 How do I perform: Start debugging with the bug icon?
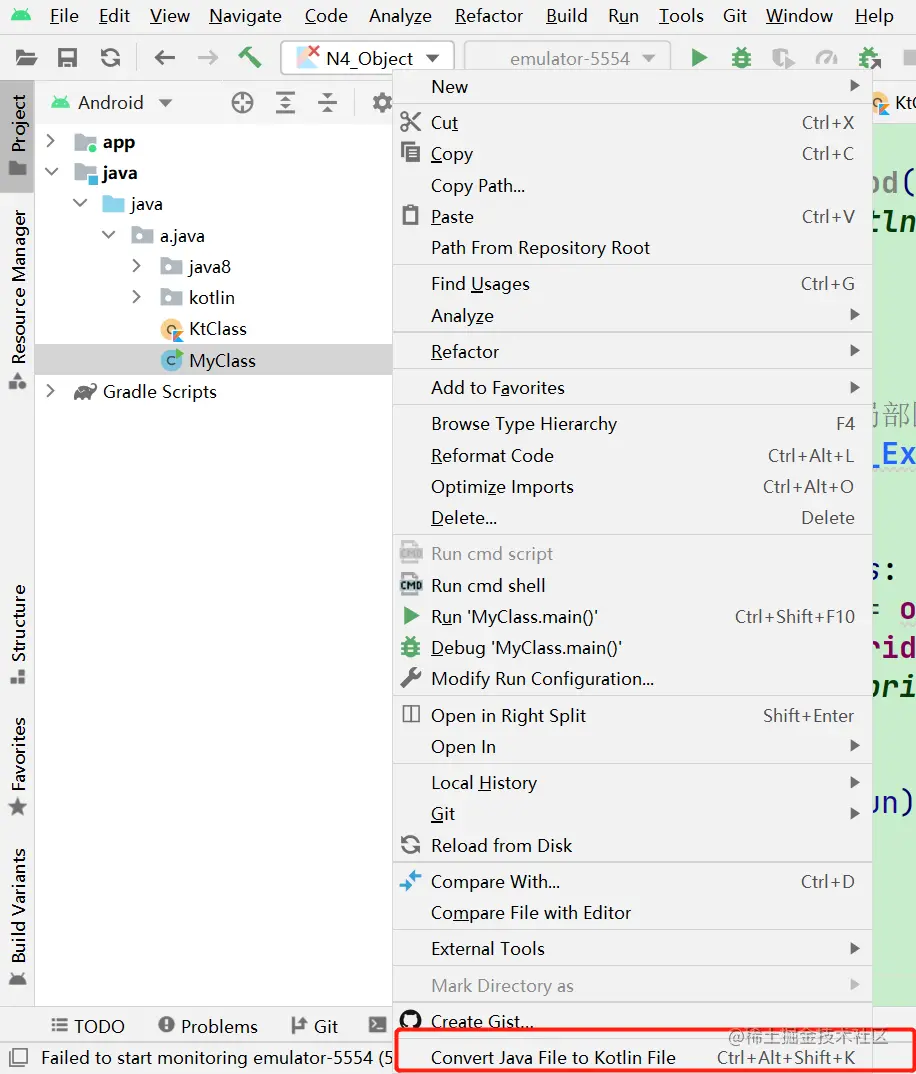click(x=741, y=58)
